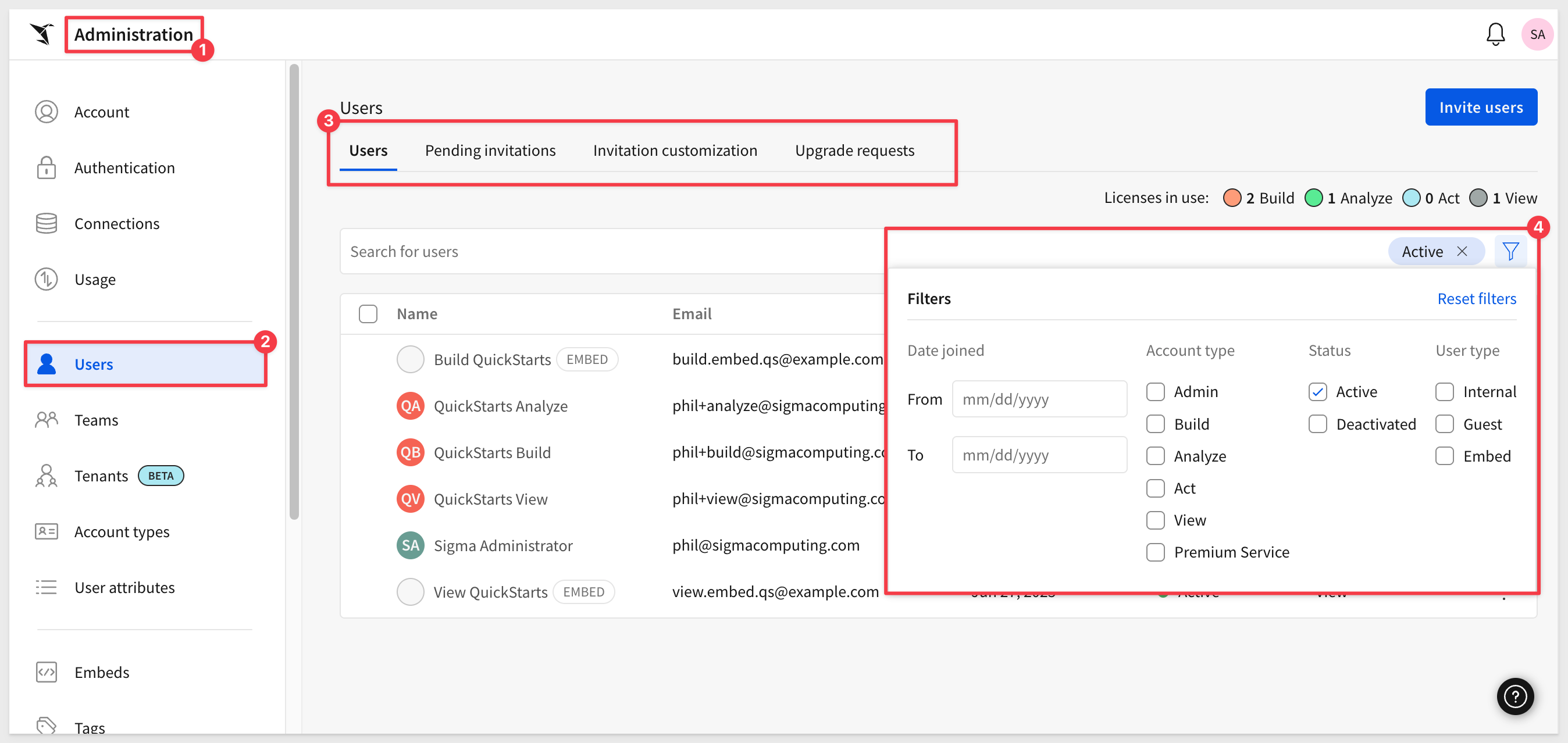Click the Name column header
This screenshot has width=1568, height=743.
(417, 314)
